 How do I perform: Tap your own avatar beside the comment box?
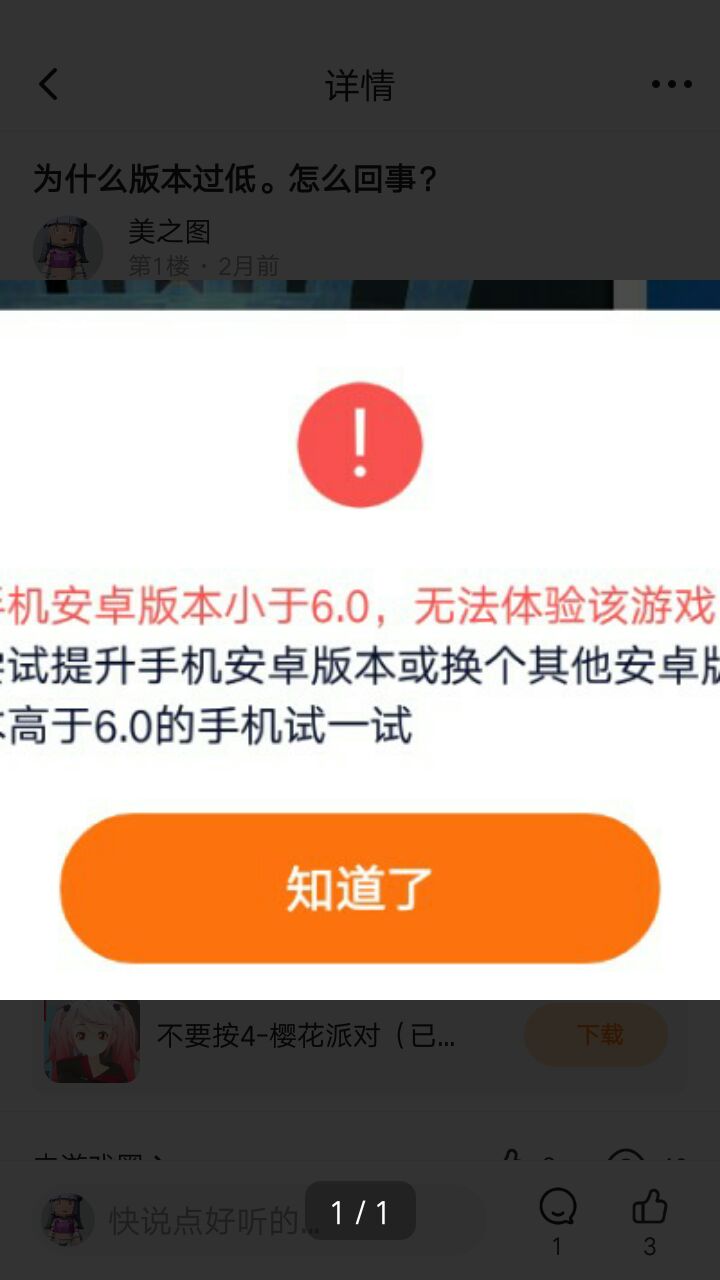[x=68, y=1218]
